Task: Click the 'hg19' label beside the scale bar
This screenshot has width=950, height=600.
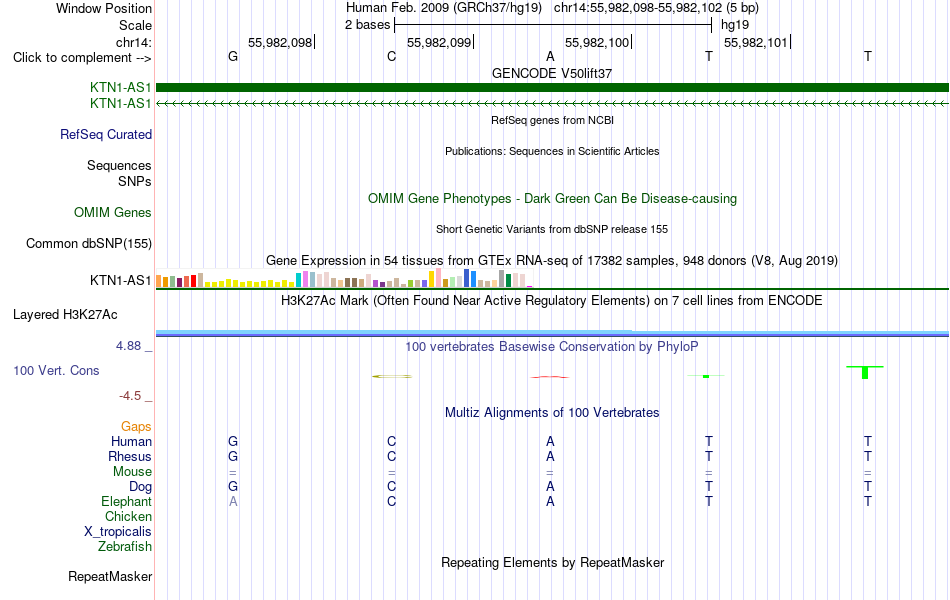Action: pyautogui.click(x=735, y=25)
